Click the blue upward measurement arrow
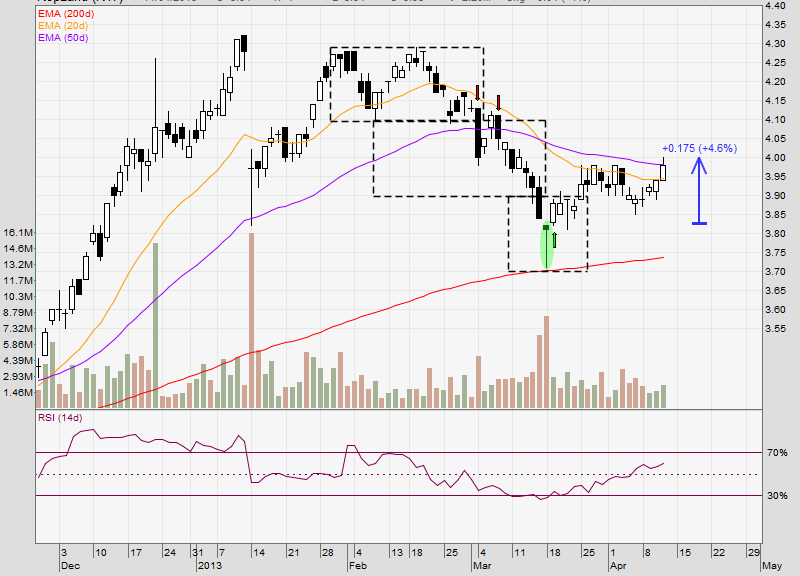The width and height of the screenshot is (800, 576). (x=700, y=180)
